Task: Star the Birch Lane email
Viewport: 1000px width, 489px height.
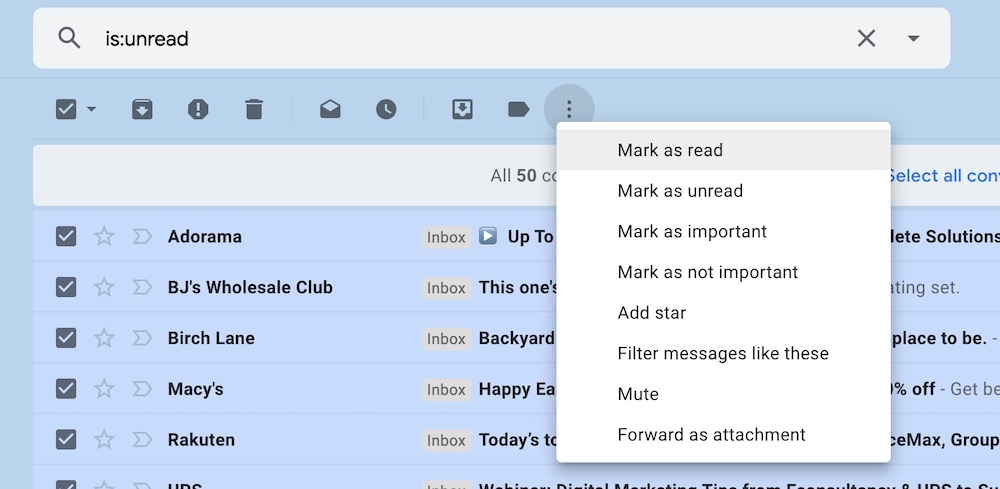Action: pyautogui.click(x=103, y=338)
